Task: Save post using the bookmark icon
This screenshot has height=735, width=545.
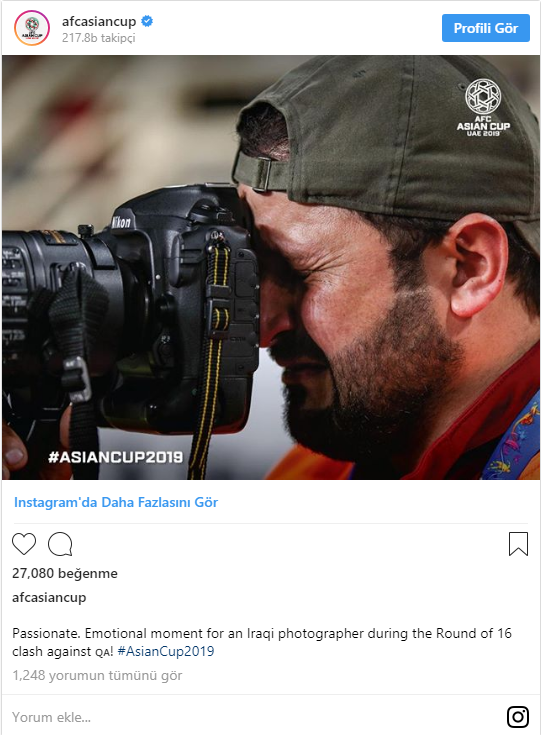Action: tap(518, 544)
